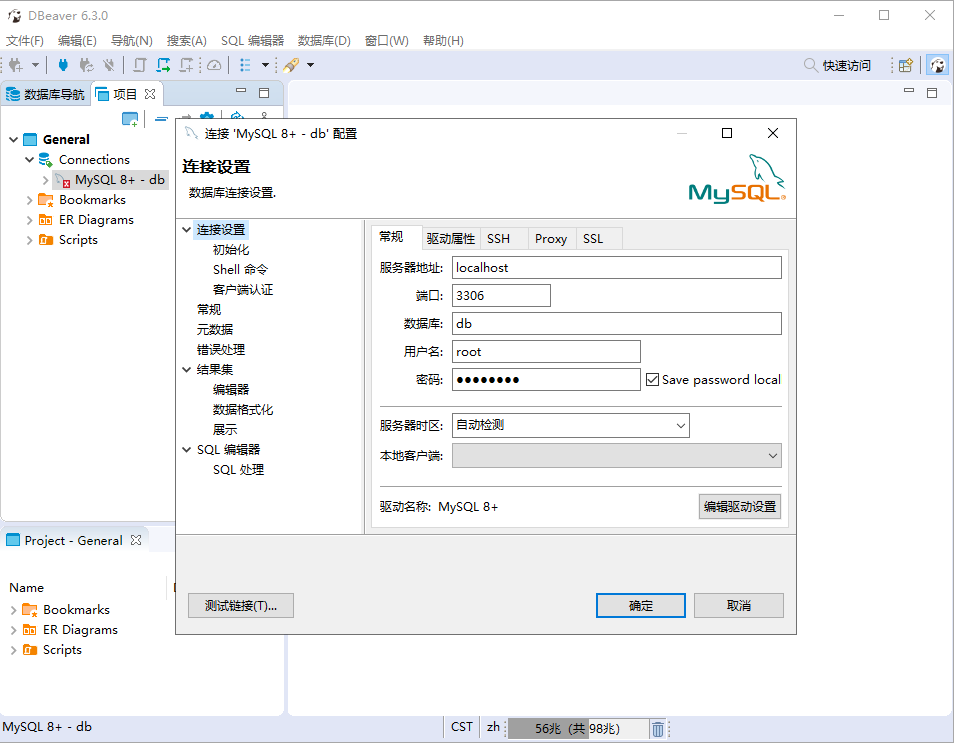Expand ER Diagrams in the project tree
Image resolution: width=954 pixels, height=743 pixels.
coord(29,220)
